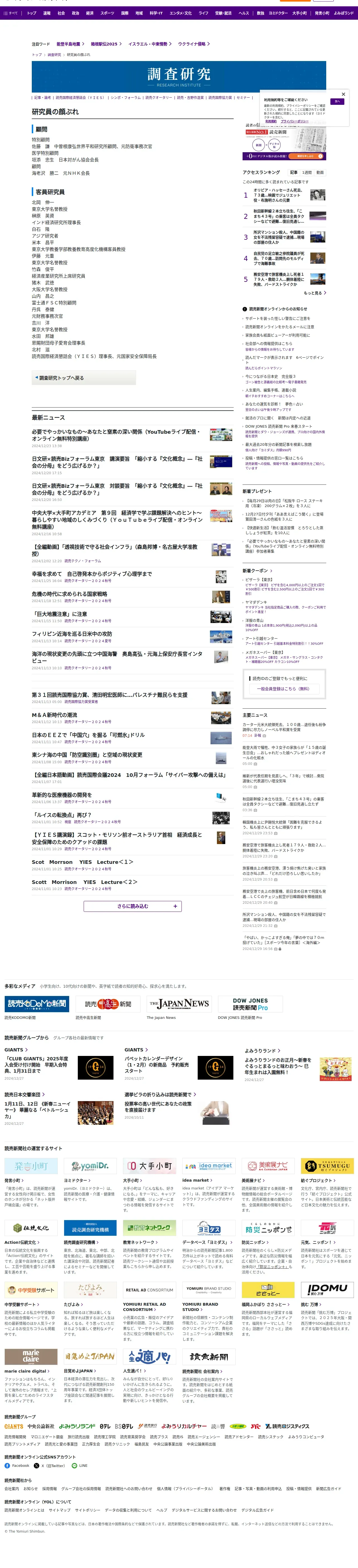Open the 調査研究 Research Institute banner
358x1568 pixels.
179,77
